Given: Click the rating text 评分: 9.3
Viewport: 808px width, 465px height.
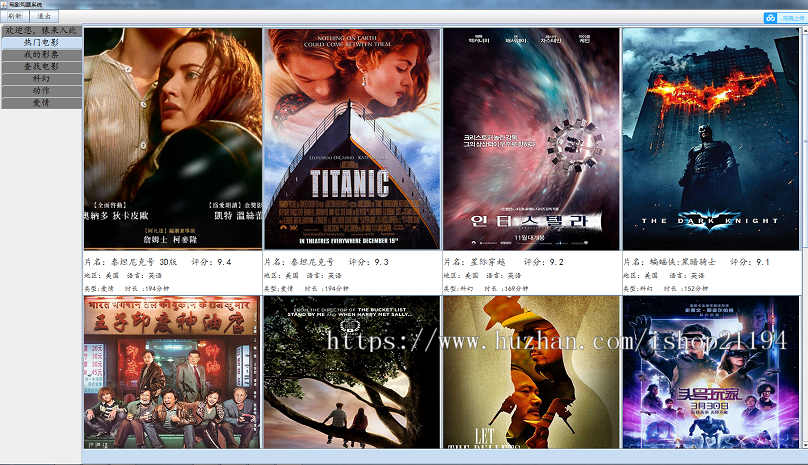Looking at the screenshot, I should (x=368, y=262).
